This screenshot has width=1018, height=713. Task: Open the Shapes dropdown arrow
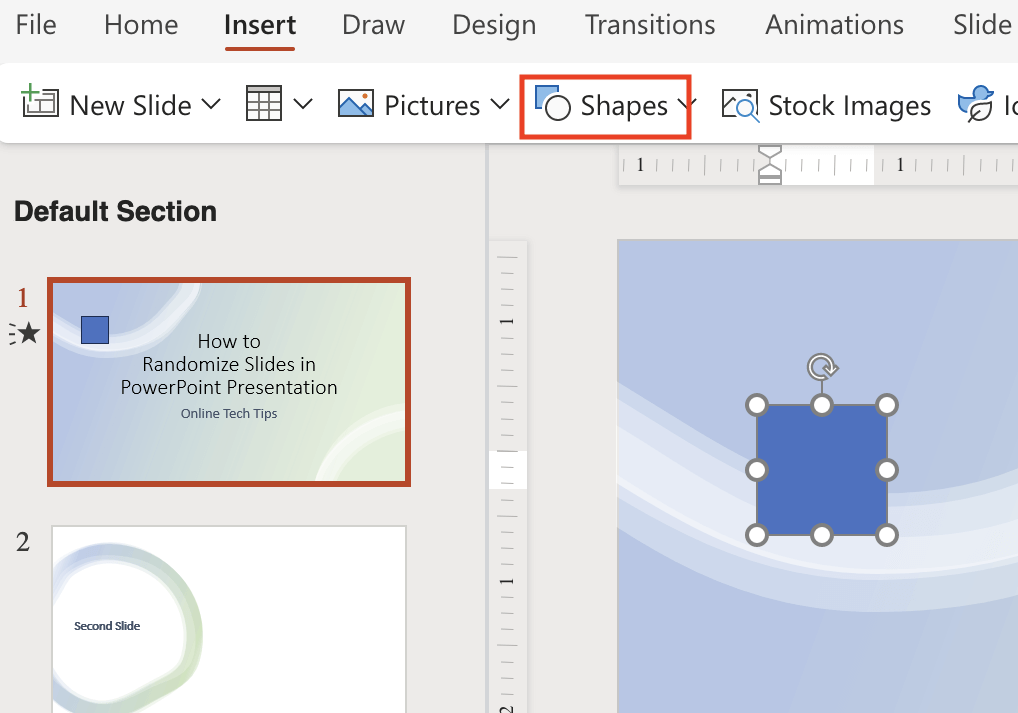click(686, 104)
